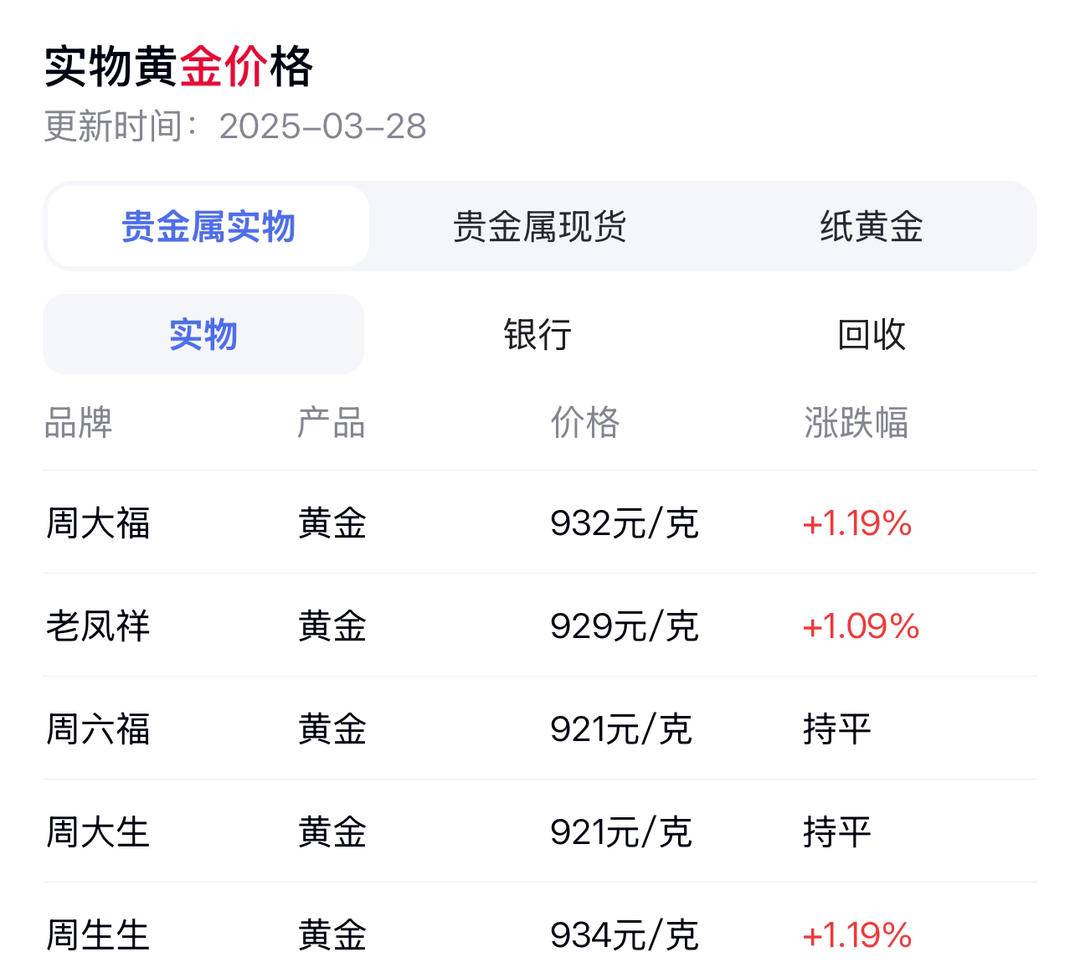Switch to the 银行 sub-tab
1080x978 pixels.
click(537, 335)
